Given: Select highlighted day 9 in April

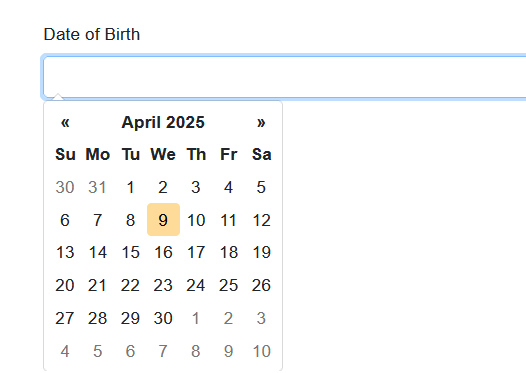Looking at the screenshot, I should tap(163, 220).
